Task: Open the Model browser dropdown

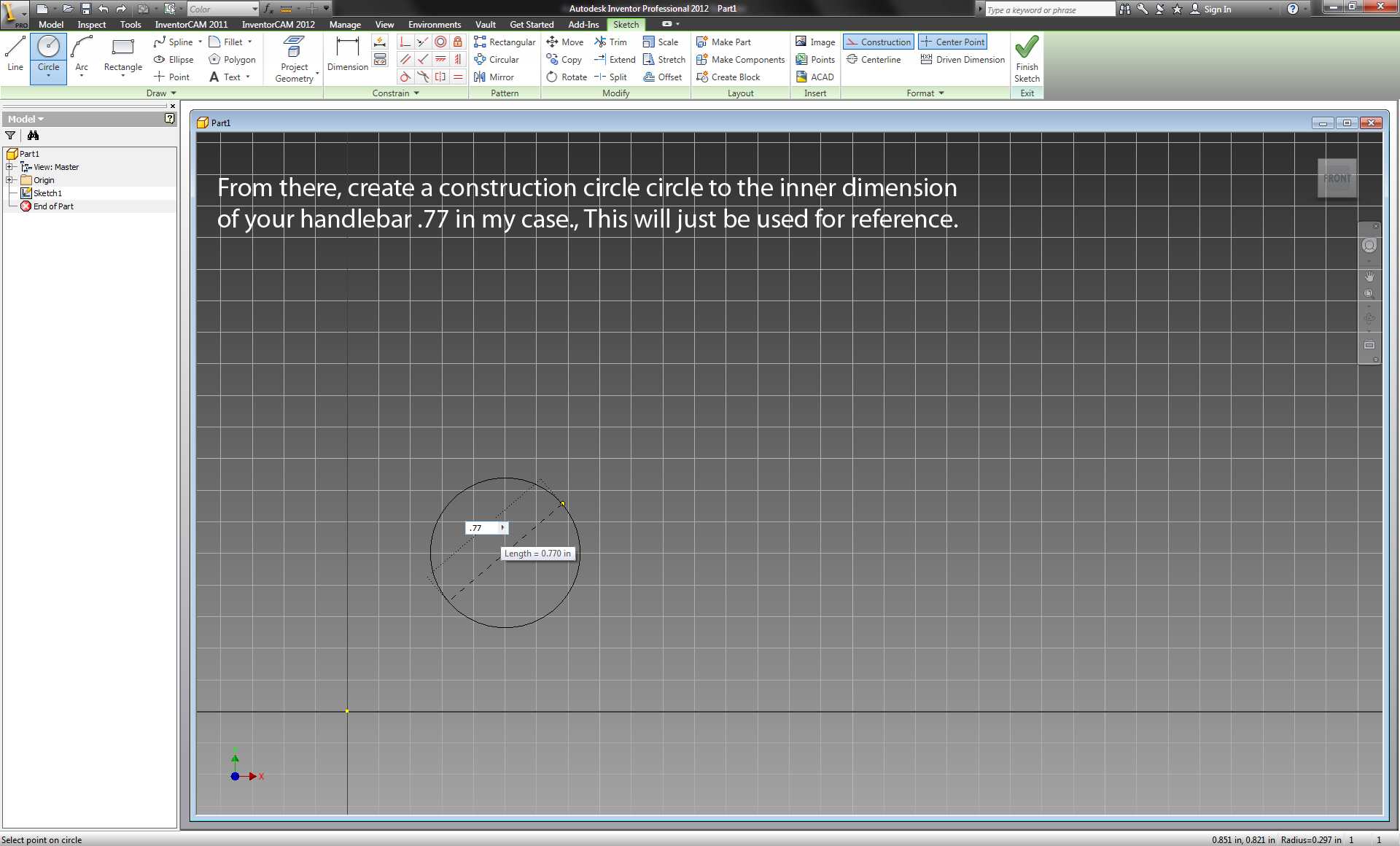Action: tap(26, 119)
